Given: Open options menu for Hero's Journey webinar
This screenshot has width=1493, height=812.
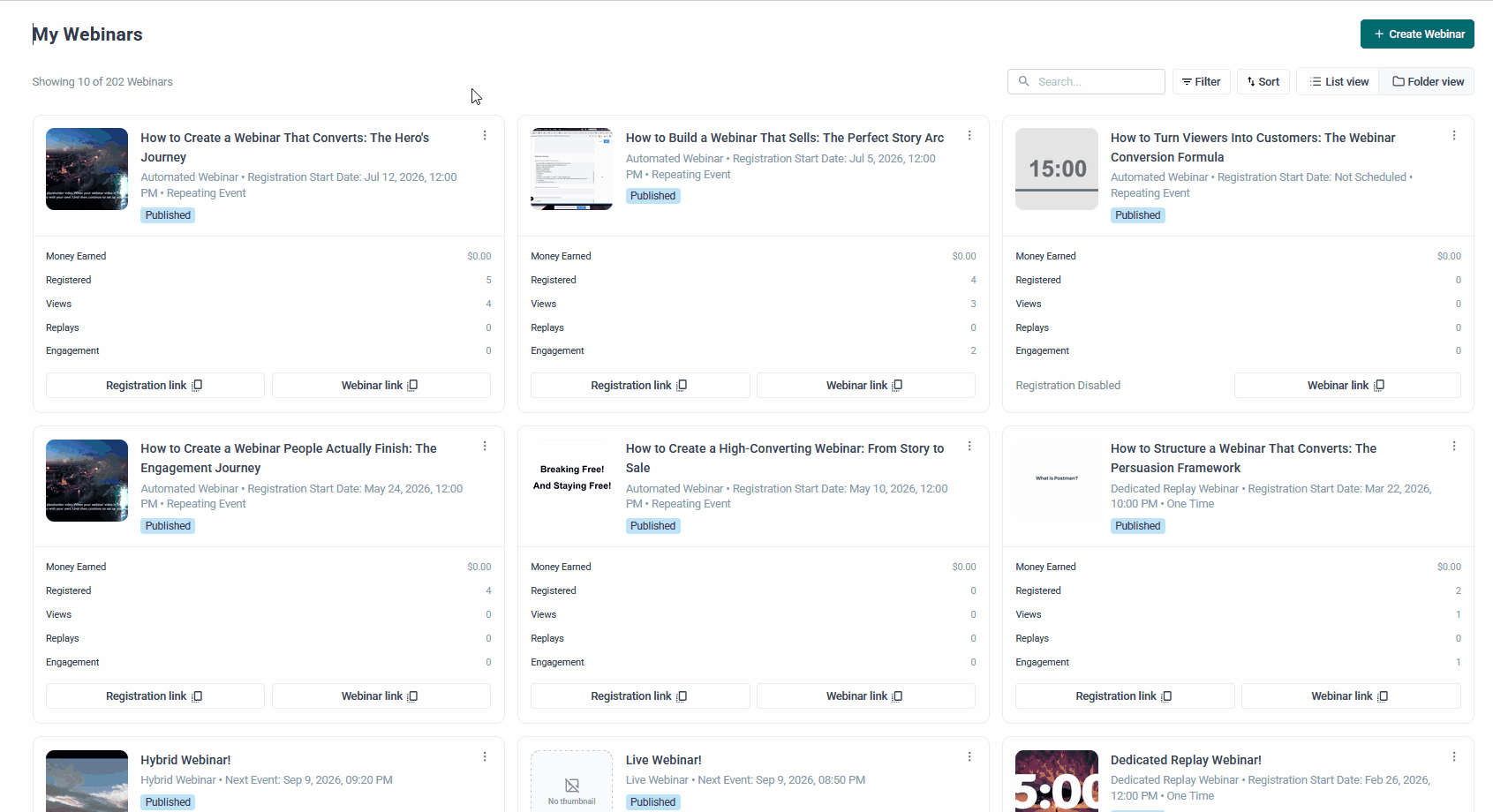Looking at the screenshot, I should [x=485, y=135].
